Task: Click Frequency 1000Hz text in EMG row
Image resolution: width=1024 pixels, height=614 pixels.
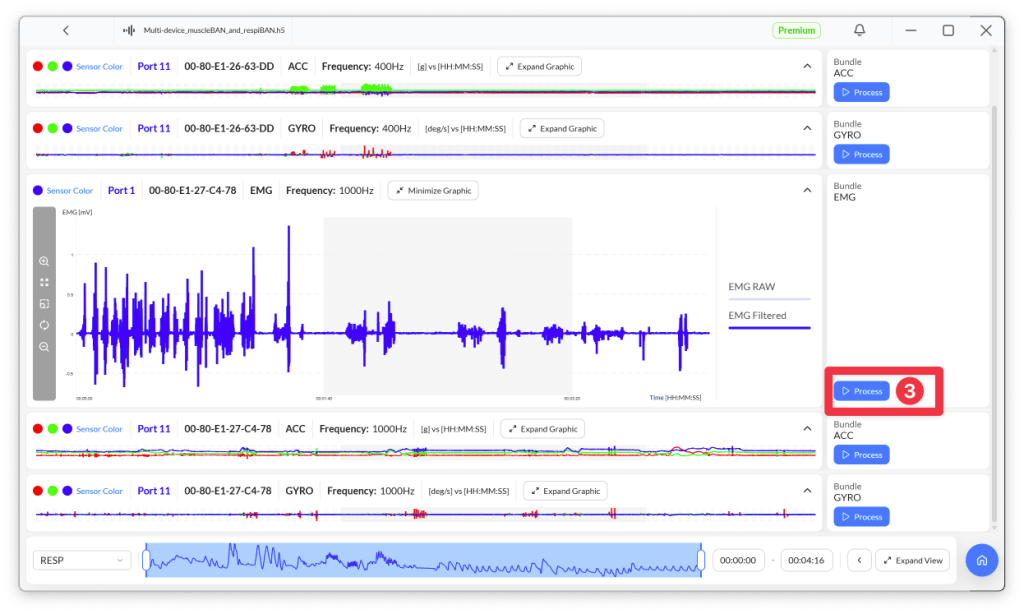Action: tap(330, 190)
